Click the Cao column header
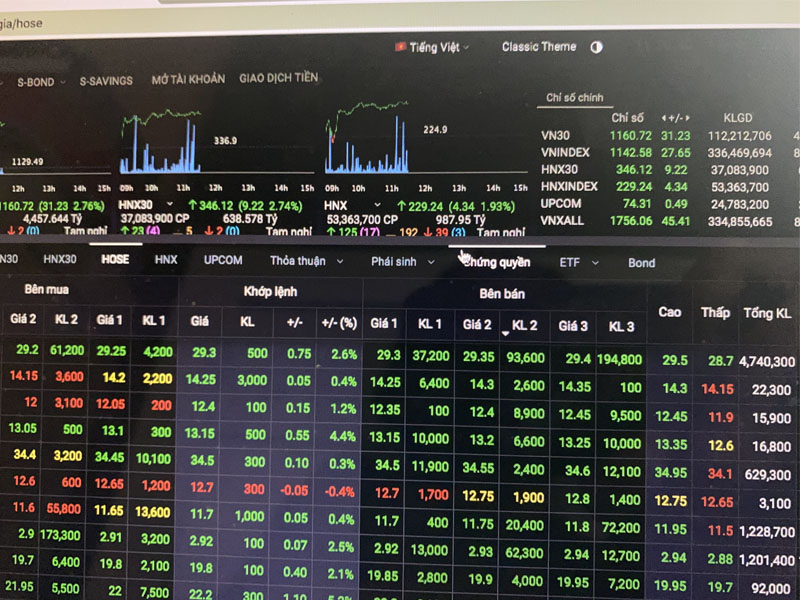This screenshot has width=800, height=600. (x=669, y=312)
